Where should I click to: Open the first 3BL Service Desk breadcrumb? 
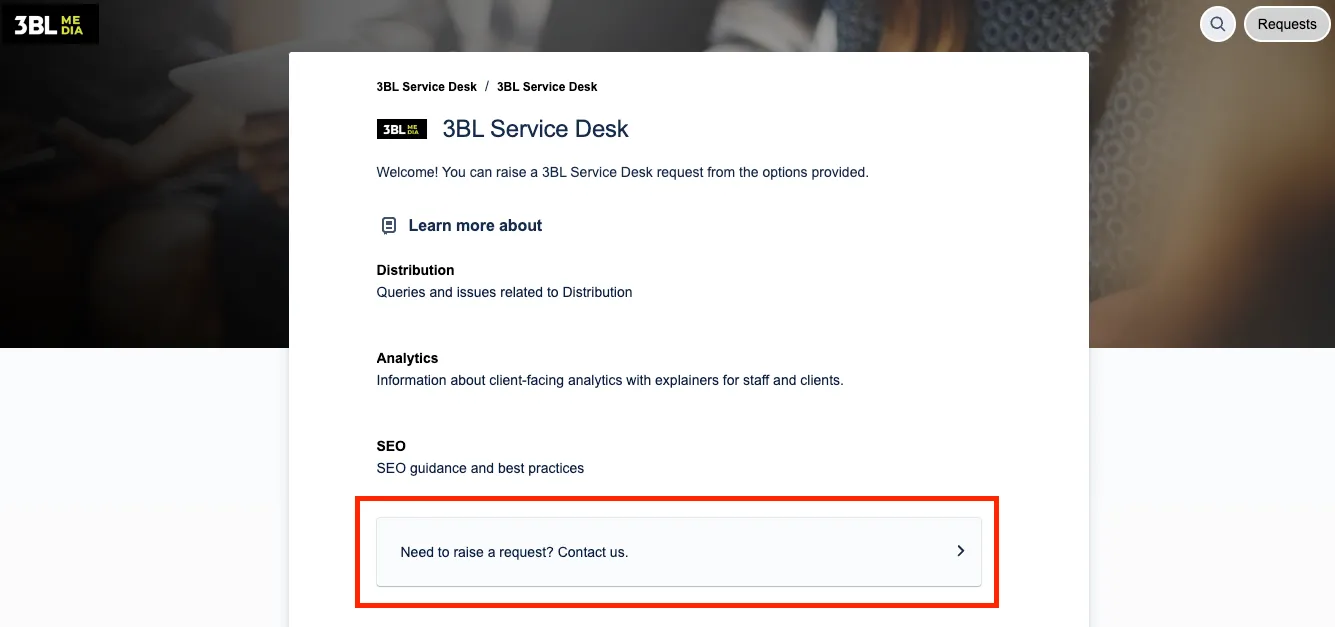point(427,87)
